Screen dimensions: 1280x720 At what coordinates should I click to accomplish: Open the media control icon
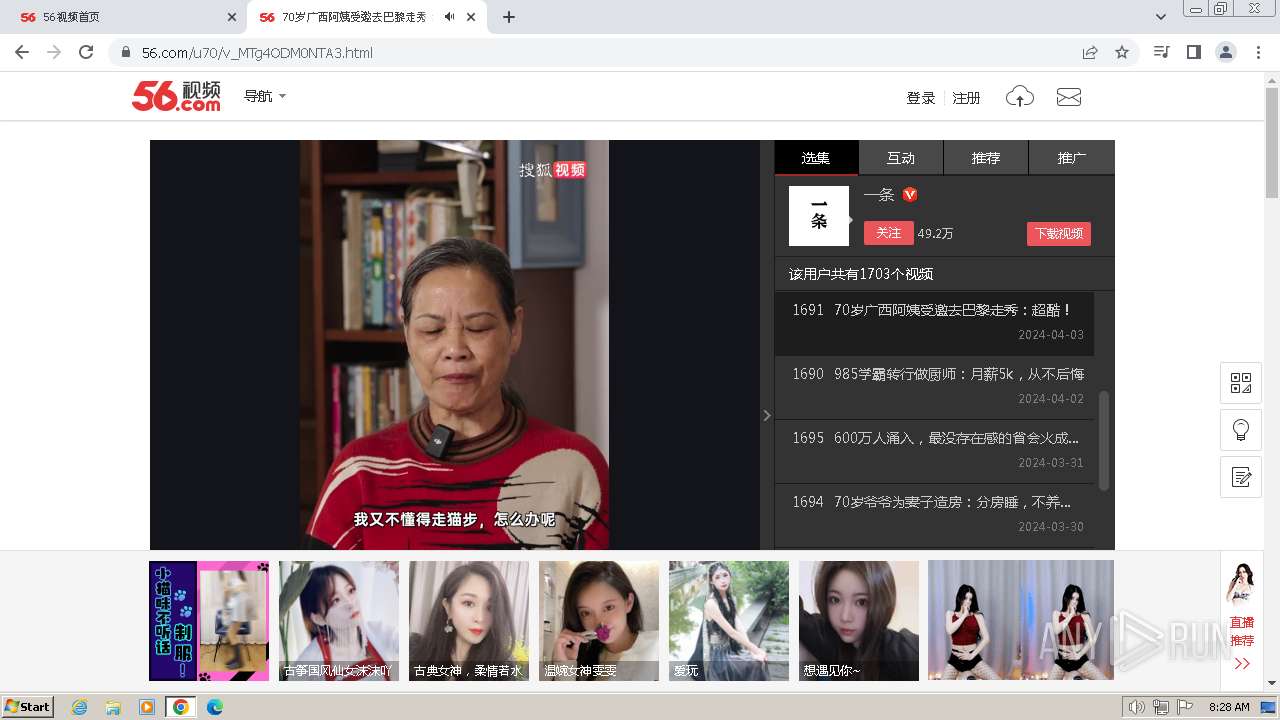(1161, 52)
